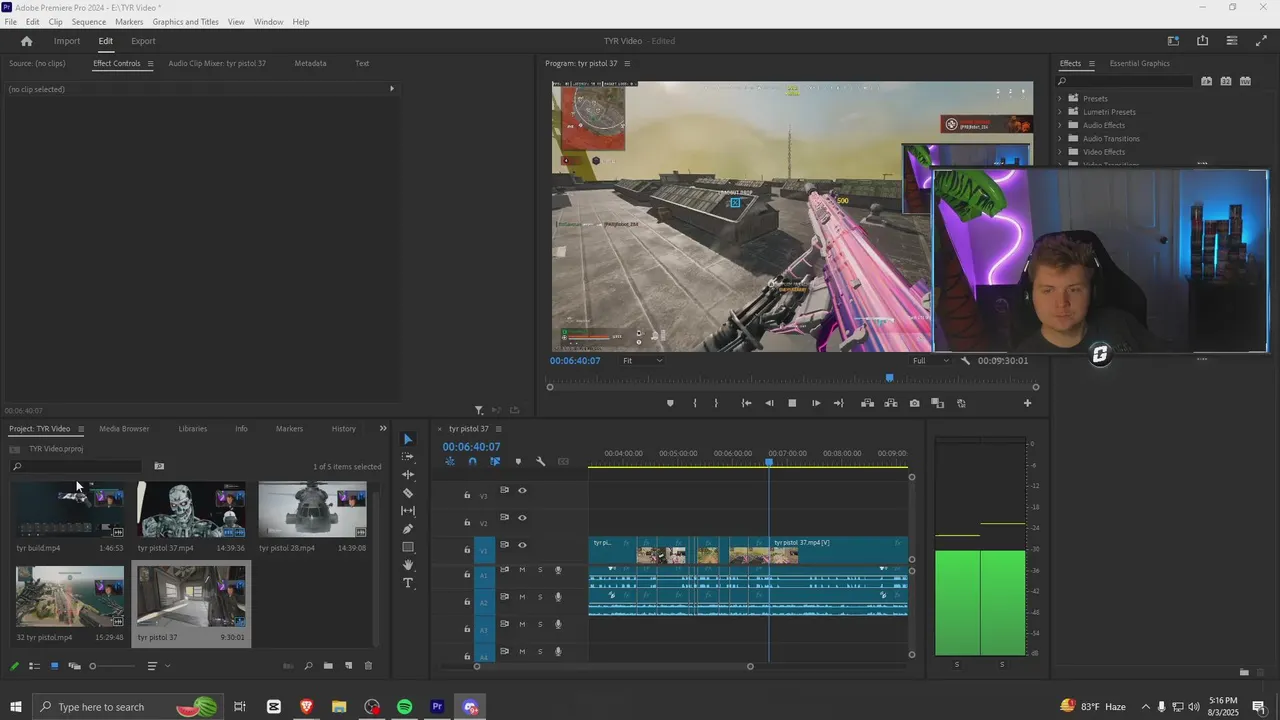Open timeline display settings wrench
Viewport: 1280px width, 720px height.
[x=541, y=461]
